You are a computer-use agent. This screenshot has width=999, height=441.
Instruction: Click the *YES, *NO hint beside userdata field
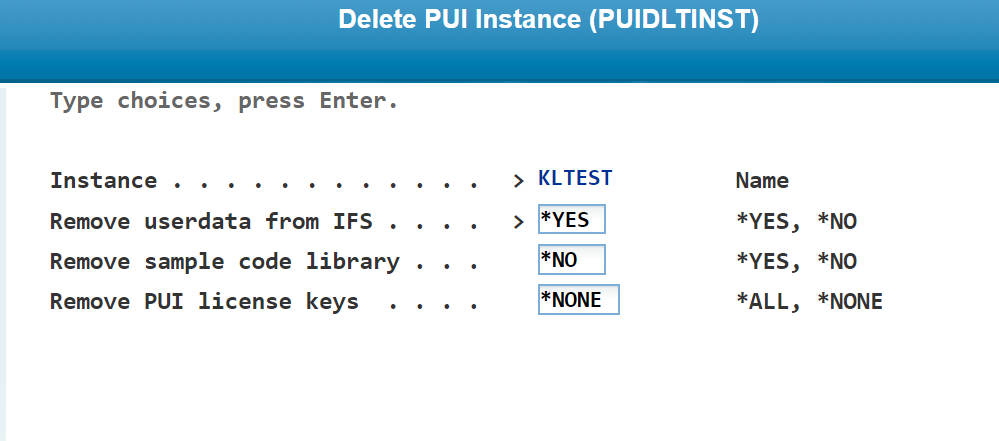tap(796, 222)
